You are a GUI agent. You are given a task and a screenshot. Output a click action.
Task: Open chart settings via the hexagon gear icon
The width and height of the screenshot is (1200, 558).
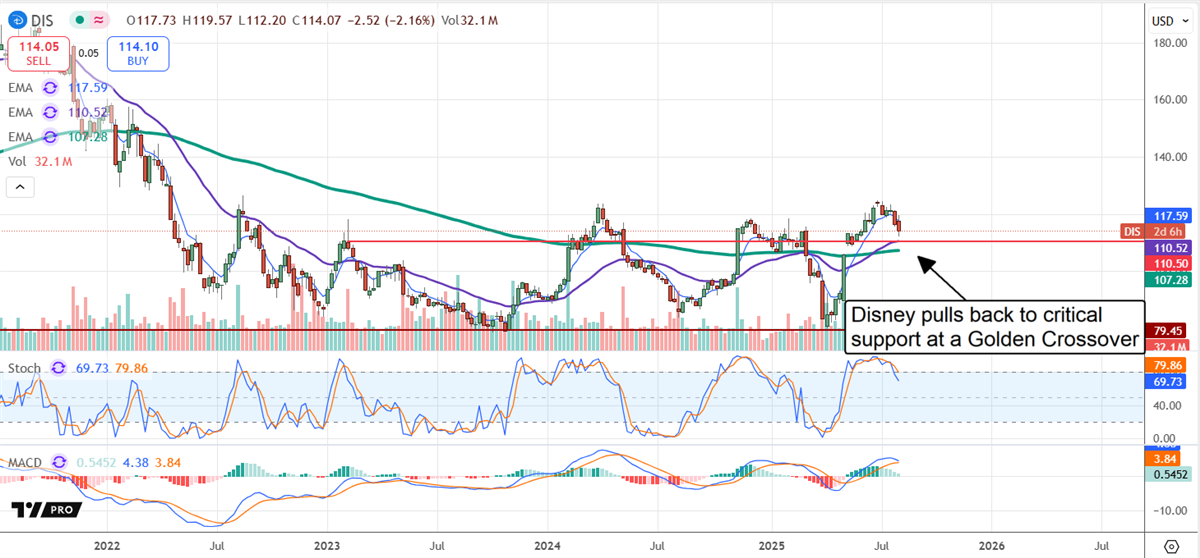tap(1171, 546)
